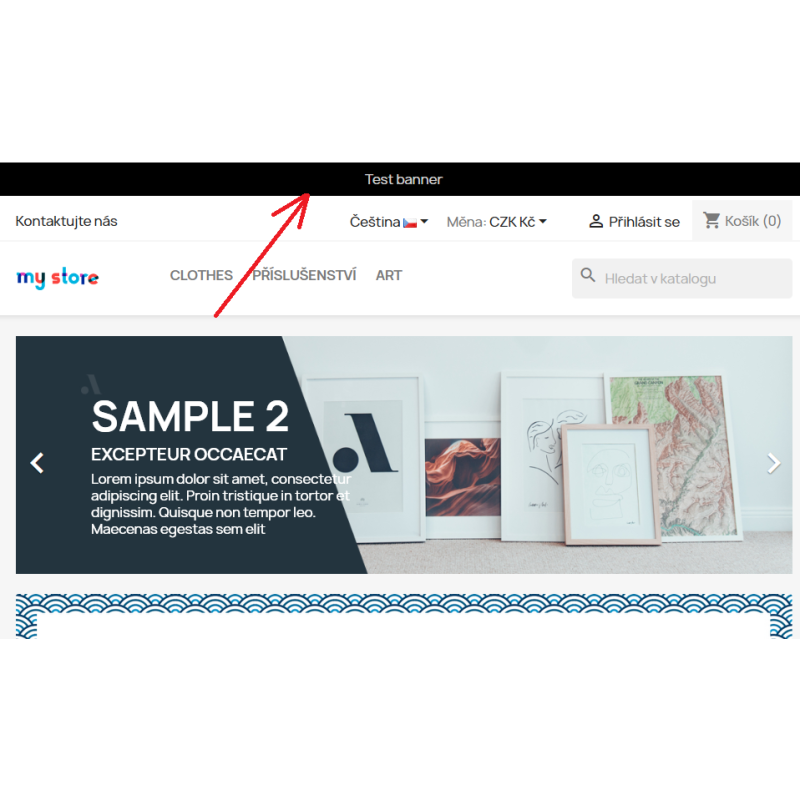Click the blue wave pattern banner
This screenshot has height=800, width=800.
click(x=404, y=616)
